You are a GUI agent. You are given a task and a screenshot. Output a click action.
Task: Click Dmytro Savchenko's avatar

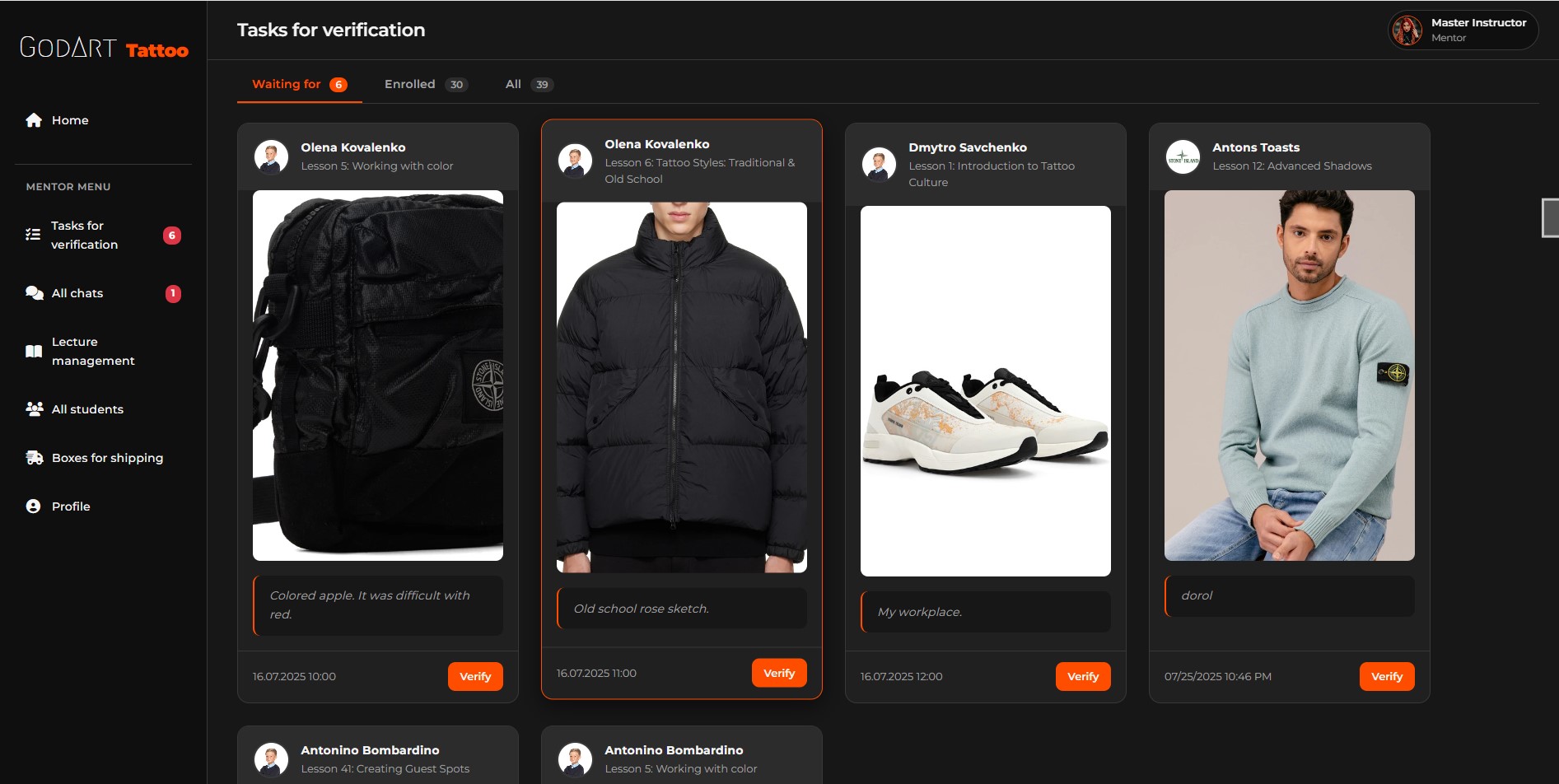click(880, 165)
